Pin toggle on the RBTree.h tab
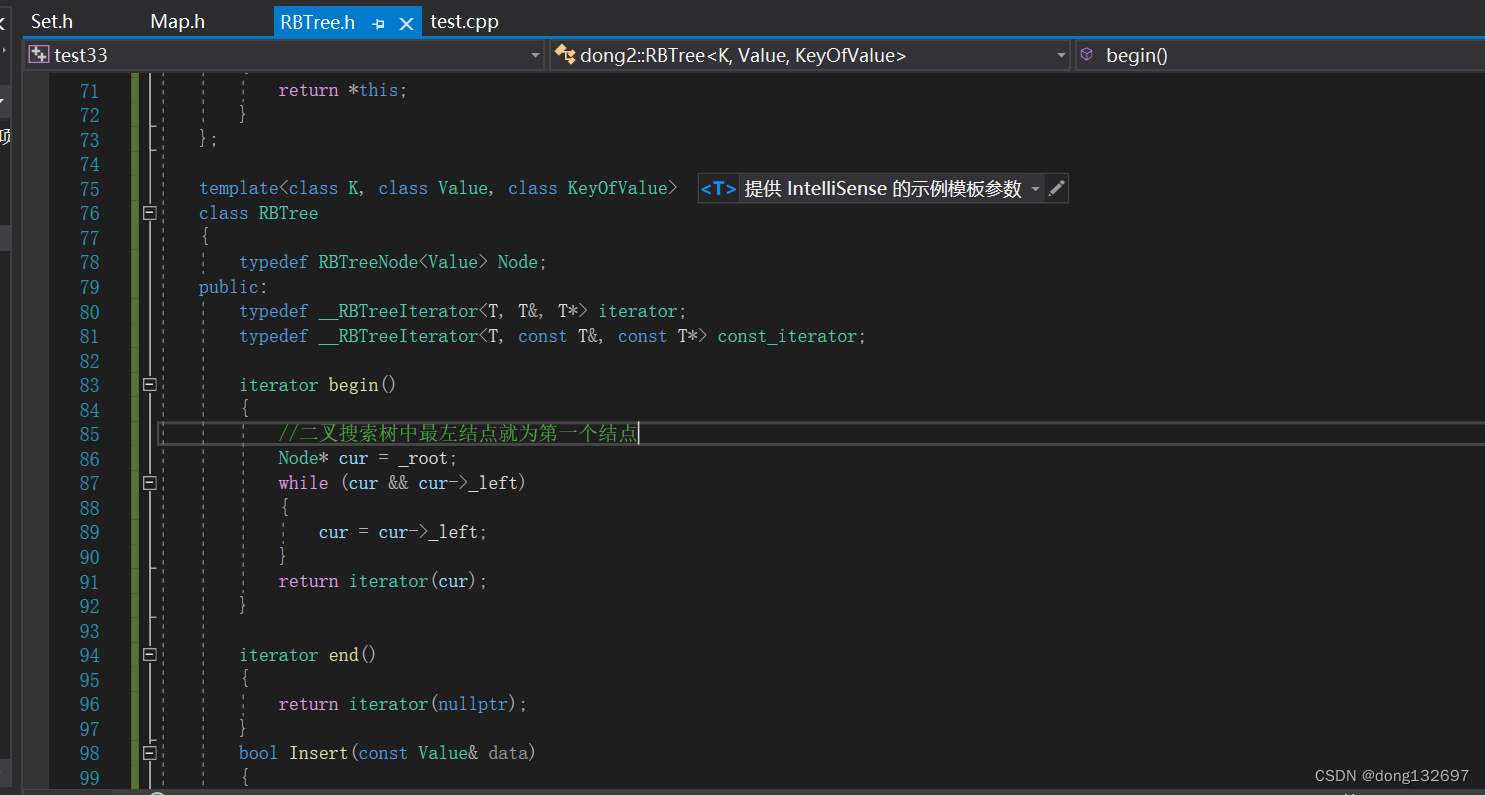Image resolution: width=1485 pixels, height=795 pixels. pyautogui.click(x=378, y=23)
